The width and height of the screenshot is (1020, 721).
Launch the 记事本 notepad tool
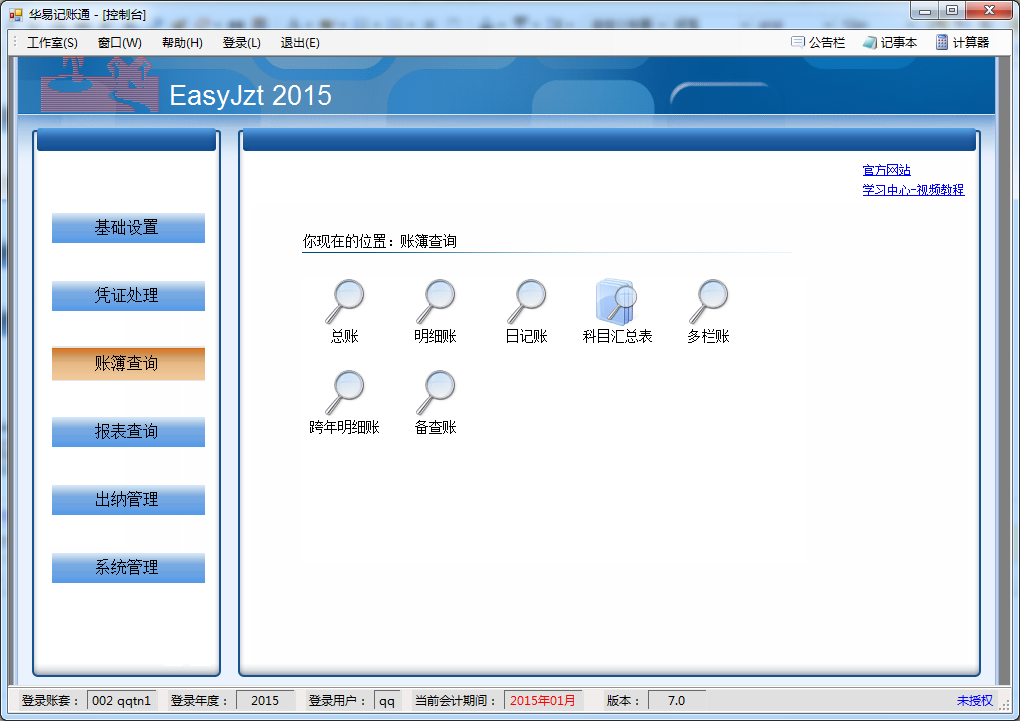(889, 43)
